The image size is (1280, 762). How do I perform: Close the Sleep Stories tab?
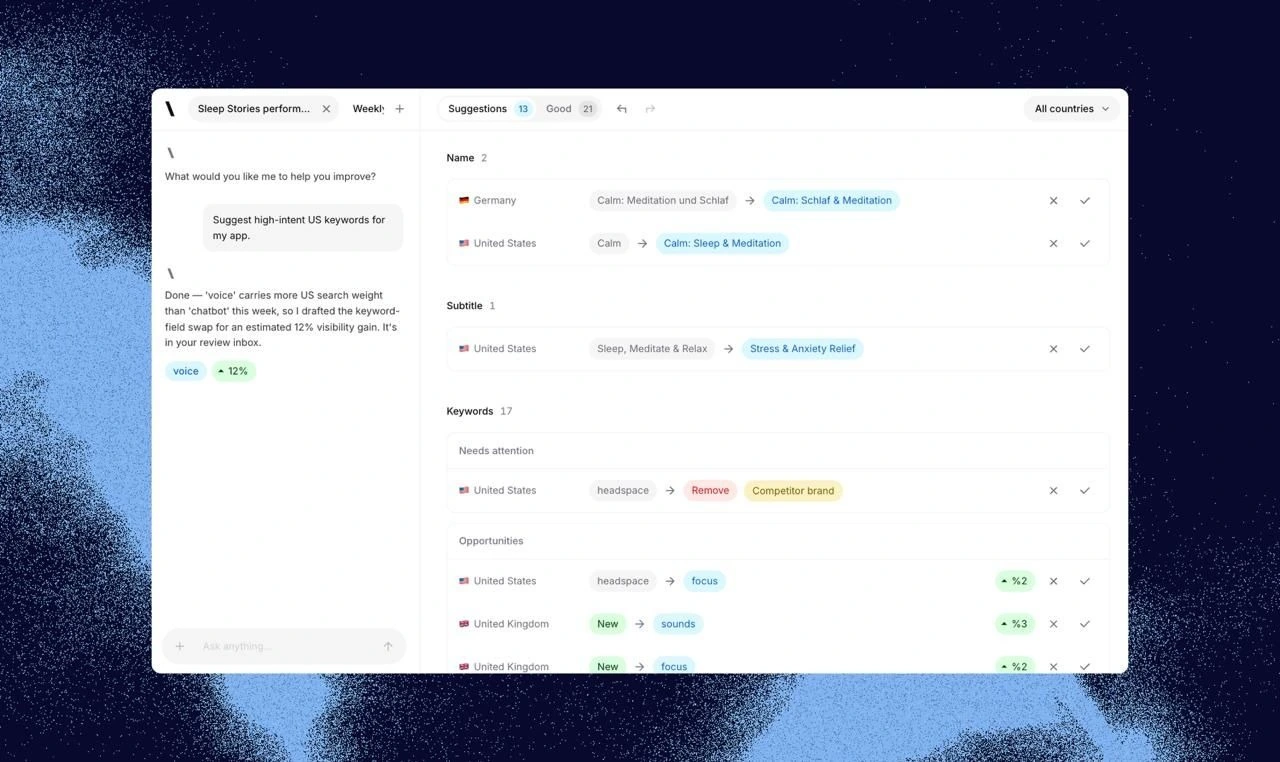[326, 109]
